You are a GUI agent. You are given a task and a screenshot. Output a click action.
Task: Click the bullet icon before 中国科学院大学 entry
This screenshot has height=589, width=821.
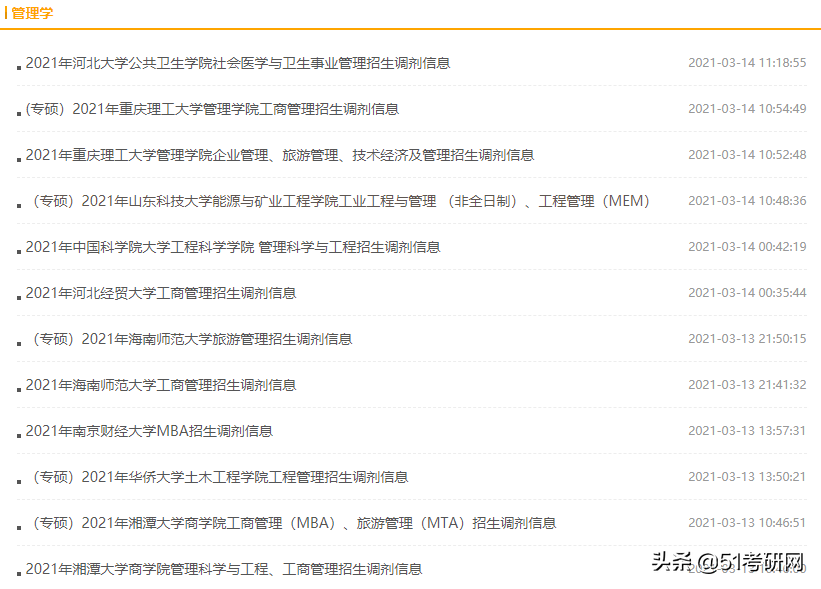click(17, 250)
